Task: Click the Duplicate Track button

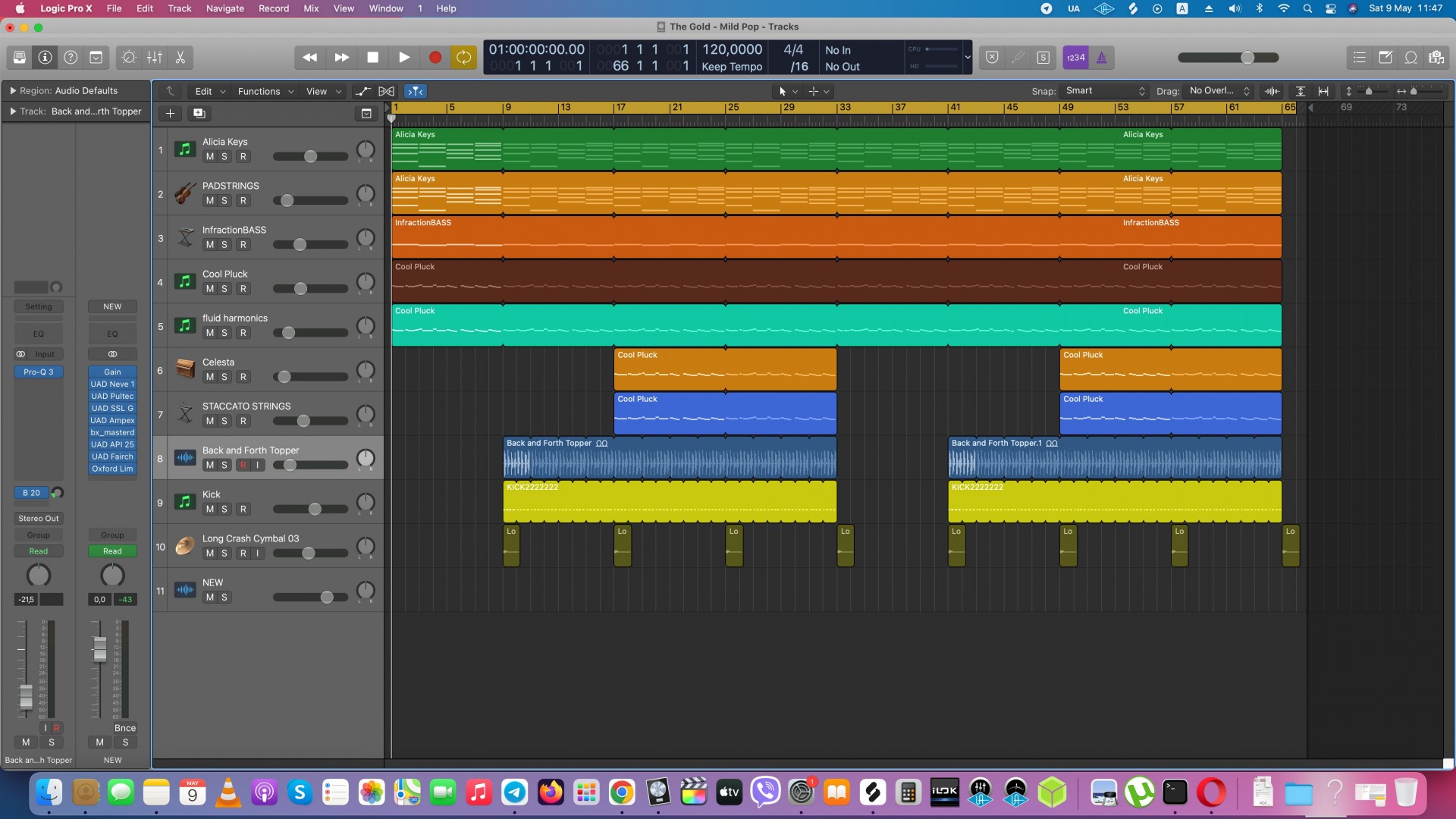Action: [199, 114]
